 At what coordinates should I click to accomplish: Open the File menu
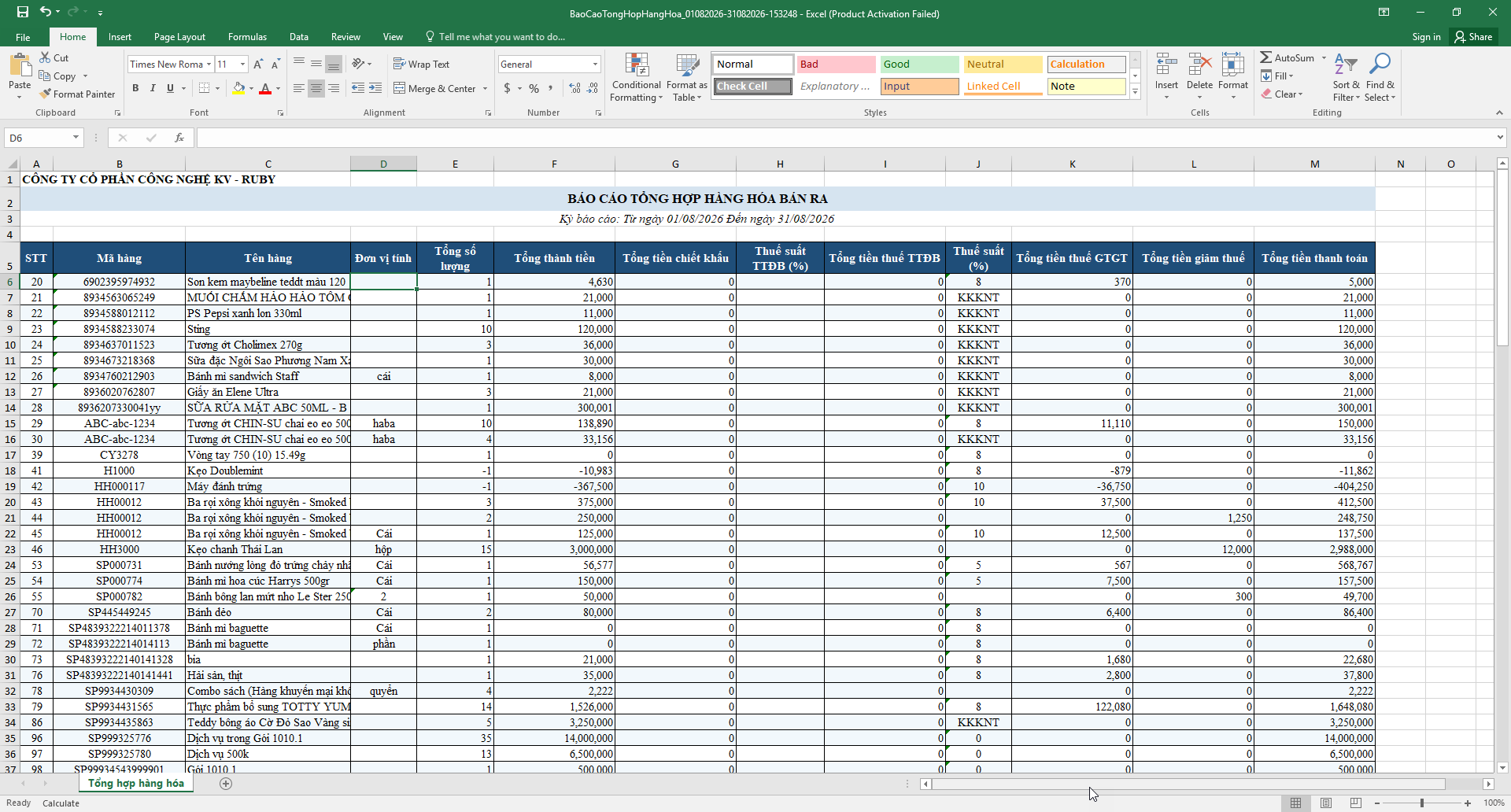23,37
